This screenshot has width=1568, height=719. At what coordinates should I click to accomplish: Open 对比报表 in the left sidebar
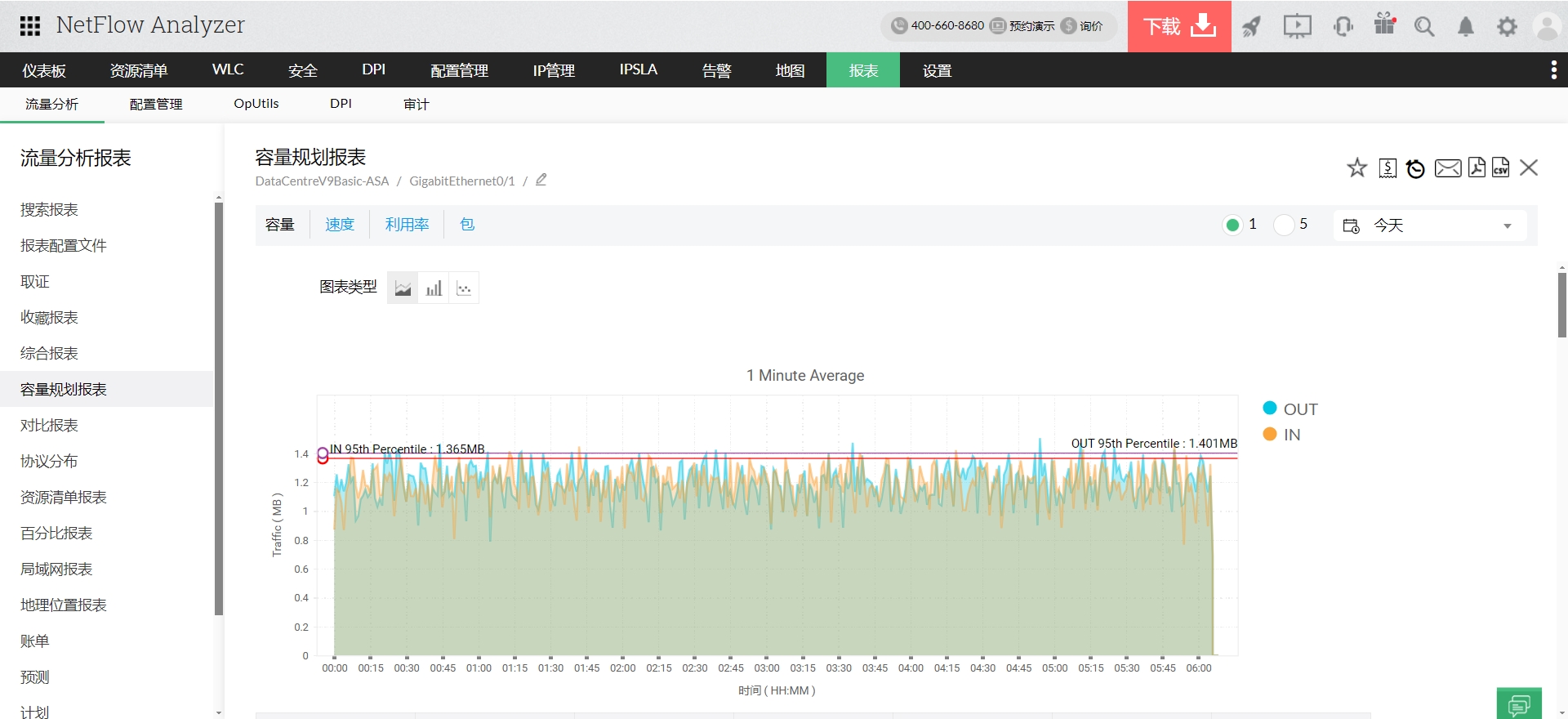50,426
